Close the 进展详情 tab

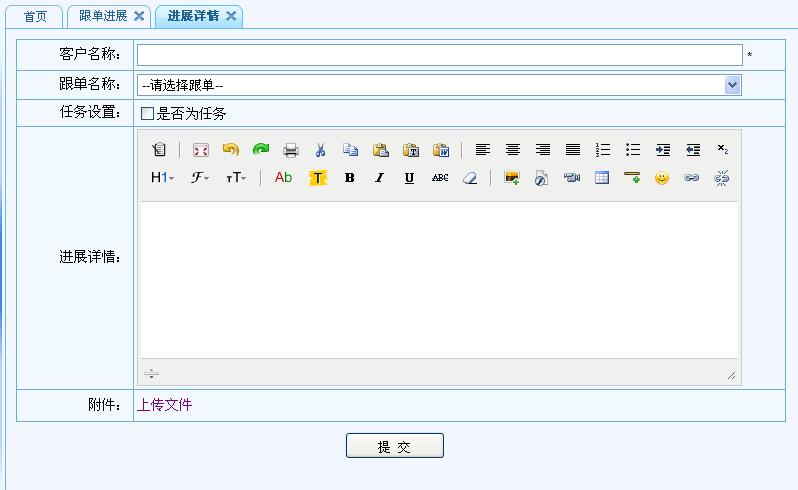231,16
